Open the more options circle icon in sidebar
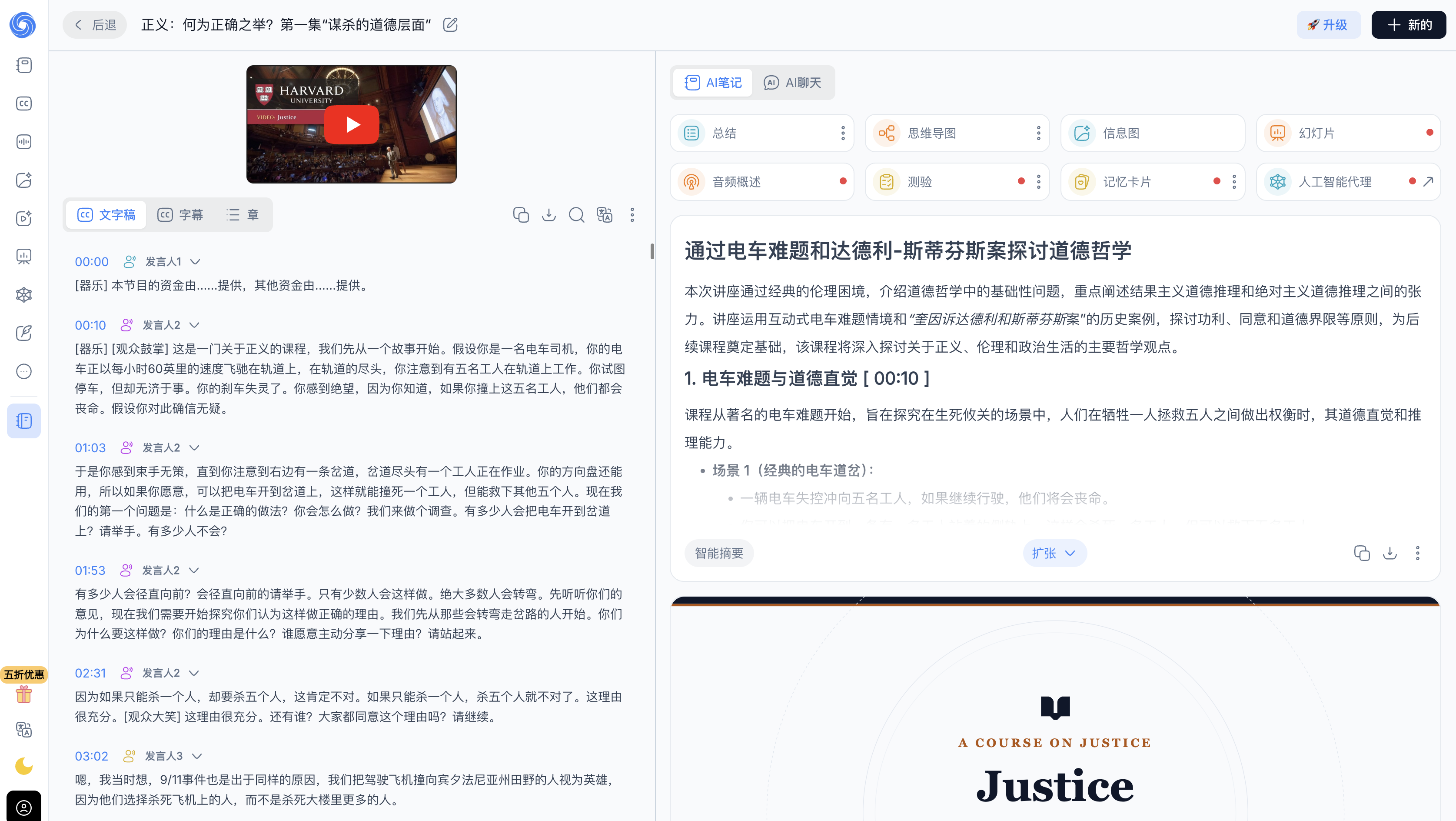Screen dimensions: 1456x821 (x=24, y=371)
